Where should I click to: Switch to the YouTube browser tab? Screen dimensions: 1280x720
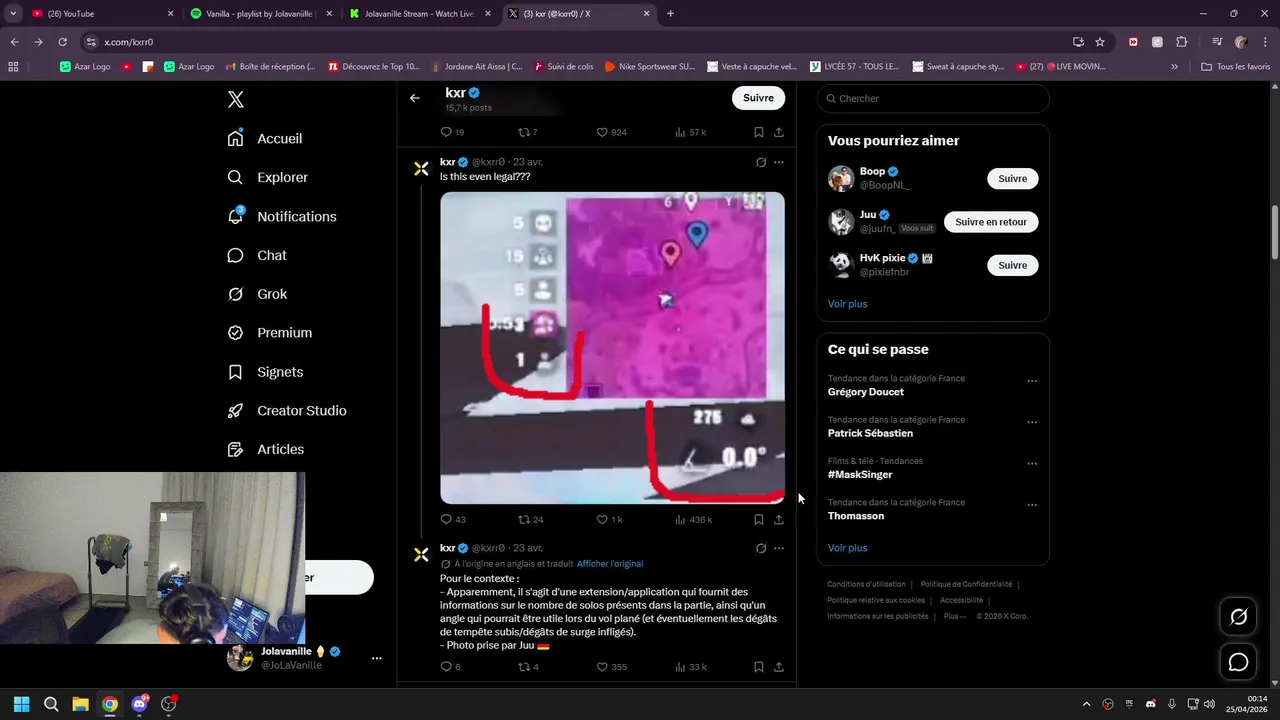coord(100,14)
